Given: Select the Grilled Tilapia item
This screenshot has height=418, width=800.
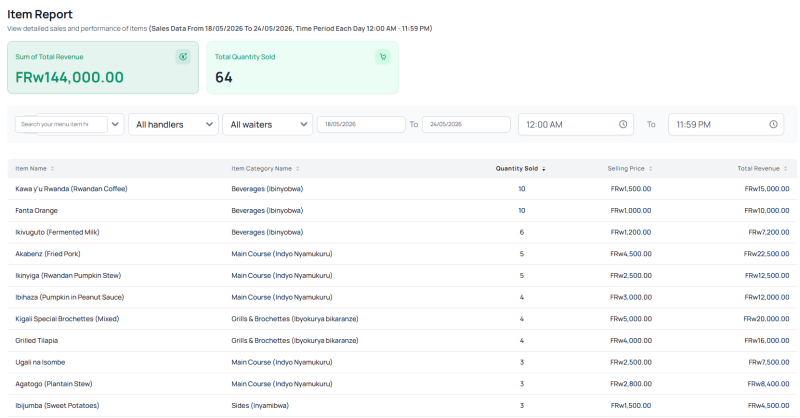Looking at the screenshot, I should 37,340.
